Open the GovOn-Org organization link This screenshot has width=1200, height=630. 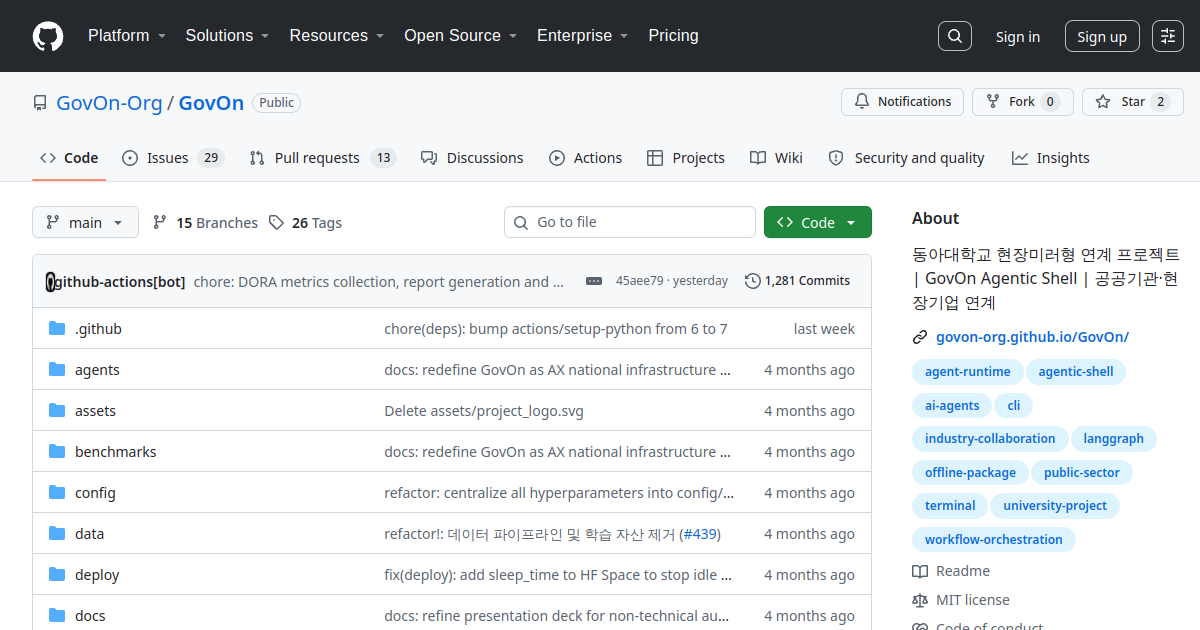[x=109, y=103]
